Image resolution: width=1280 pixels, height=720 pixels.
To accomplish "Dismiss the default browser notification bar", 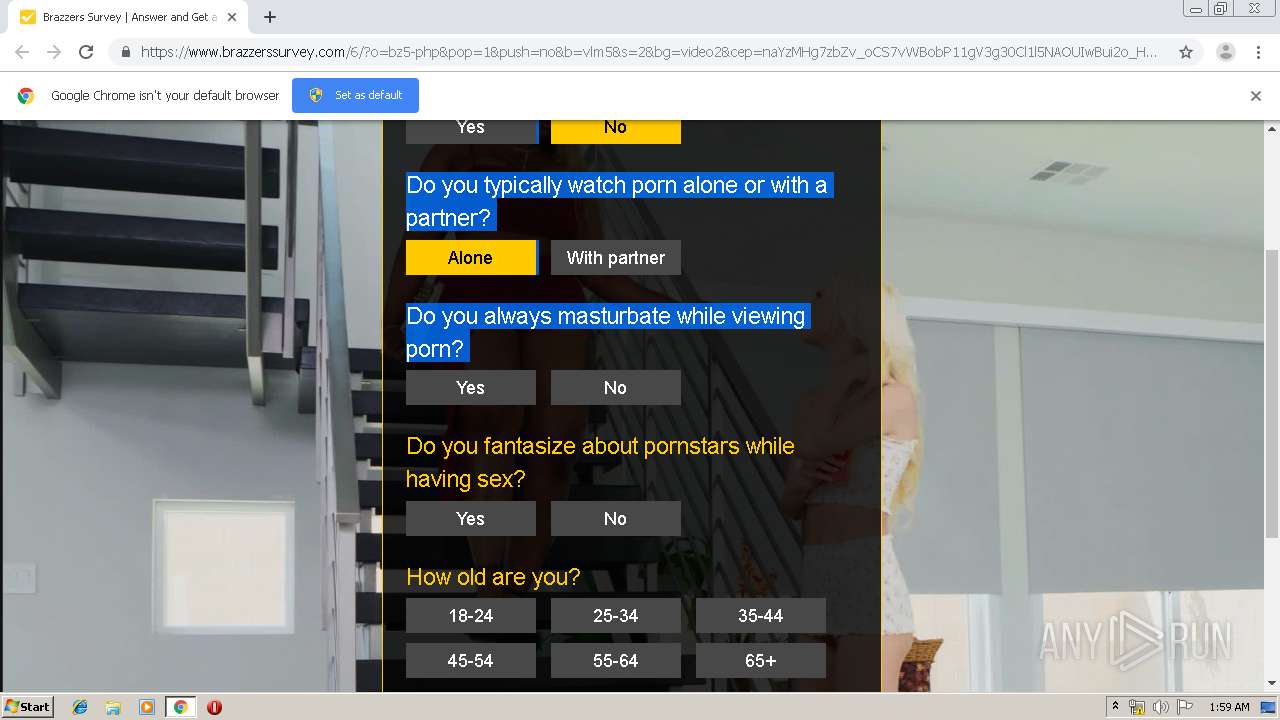I will pos(1256,96).
